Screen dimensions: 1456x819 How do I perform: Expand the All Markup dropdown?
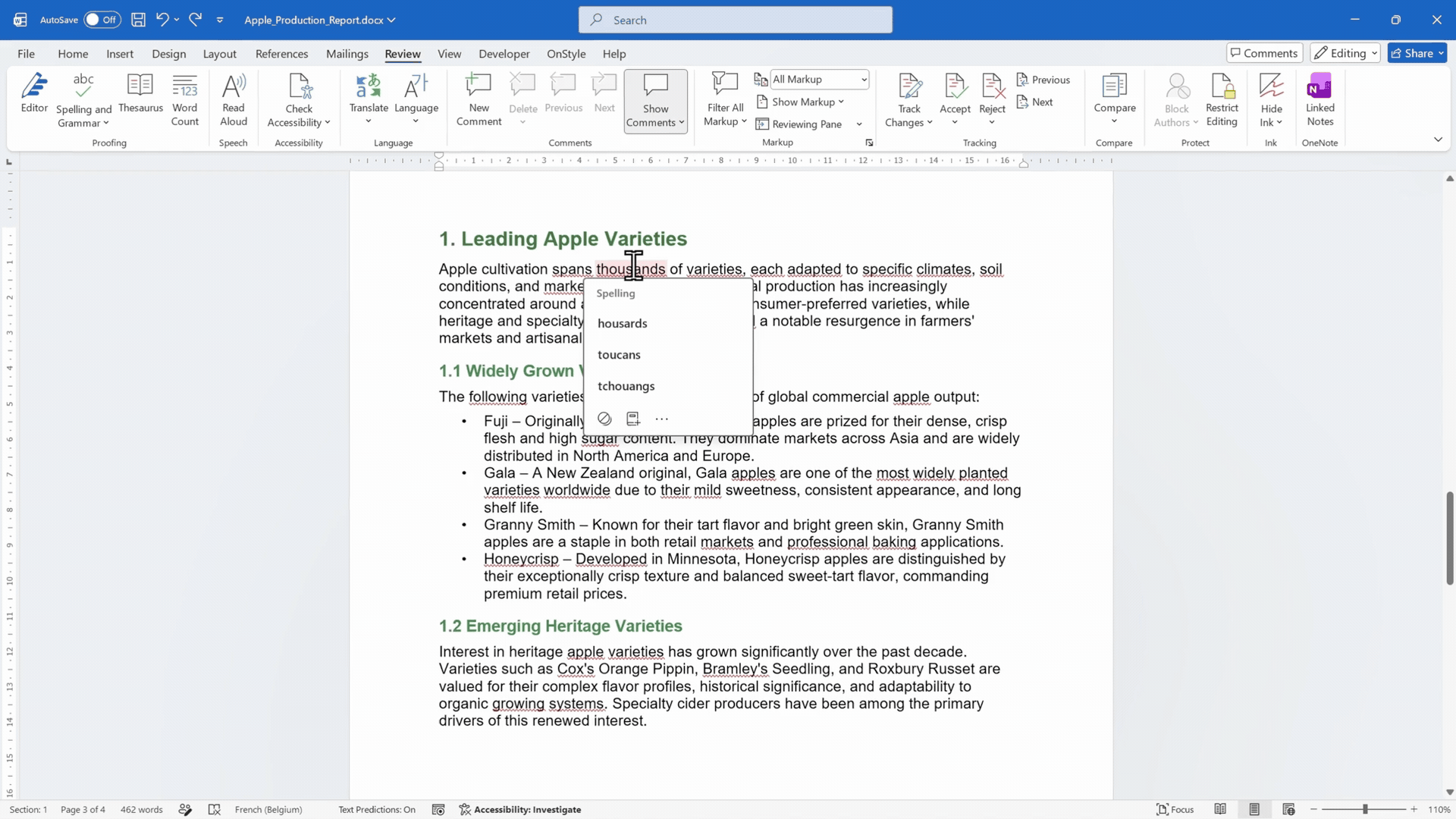[819, 79]
